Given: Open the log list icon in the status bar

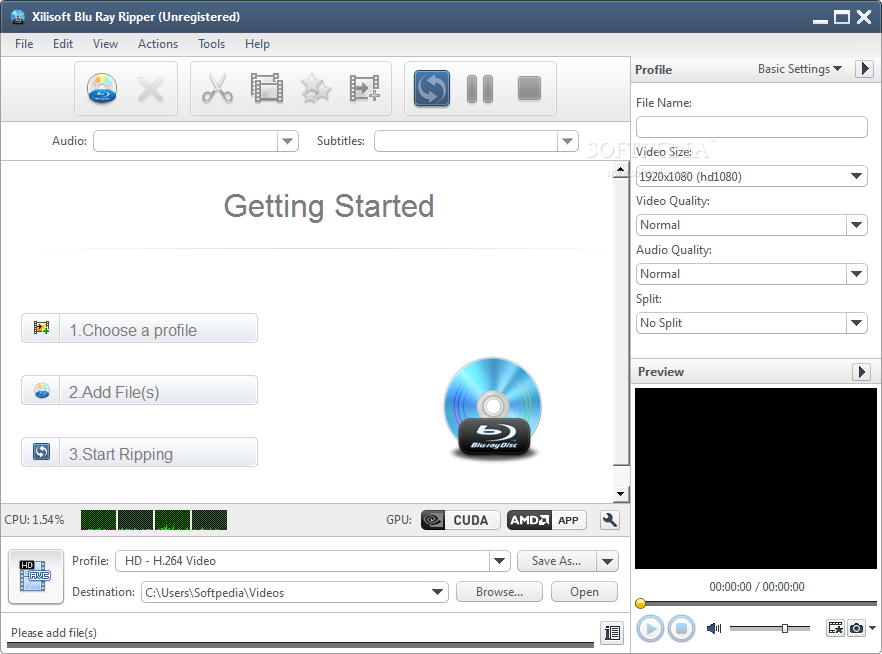Looking at the screenshot, I should coord(612,632).
